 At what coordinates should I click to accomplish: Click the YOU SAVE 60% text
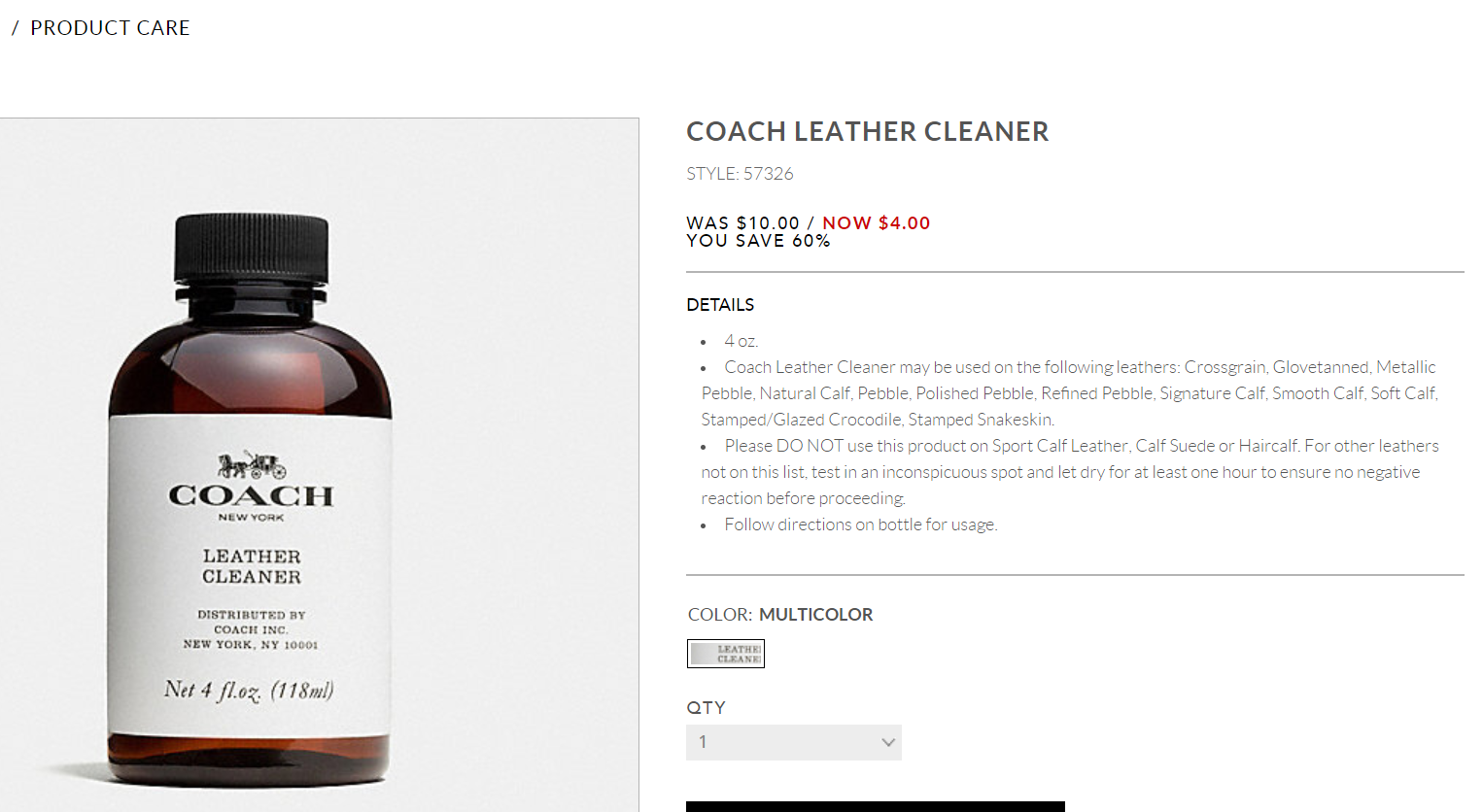pyautogui.click(x=759, y=241)
